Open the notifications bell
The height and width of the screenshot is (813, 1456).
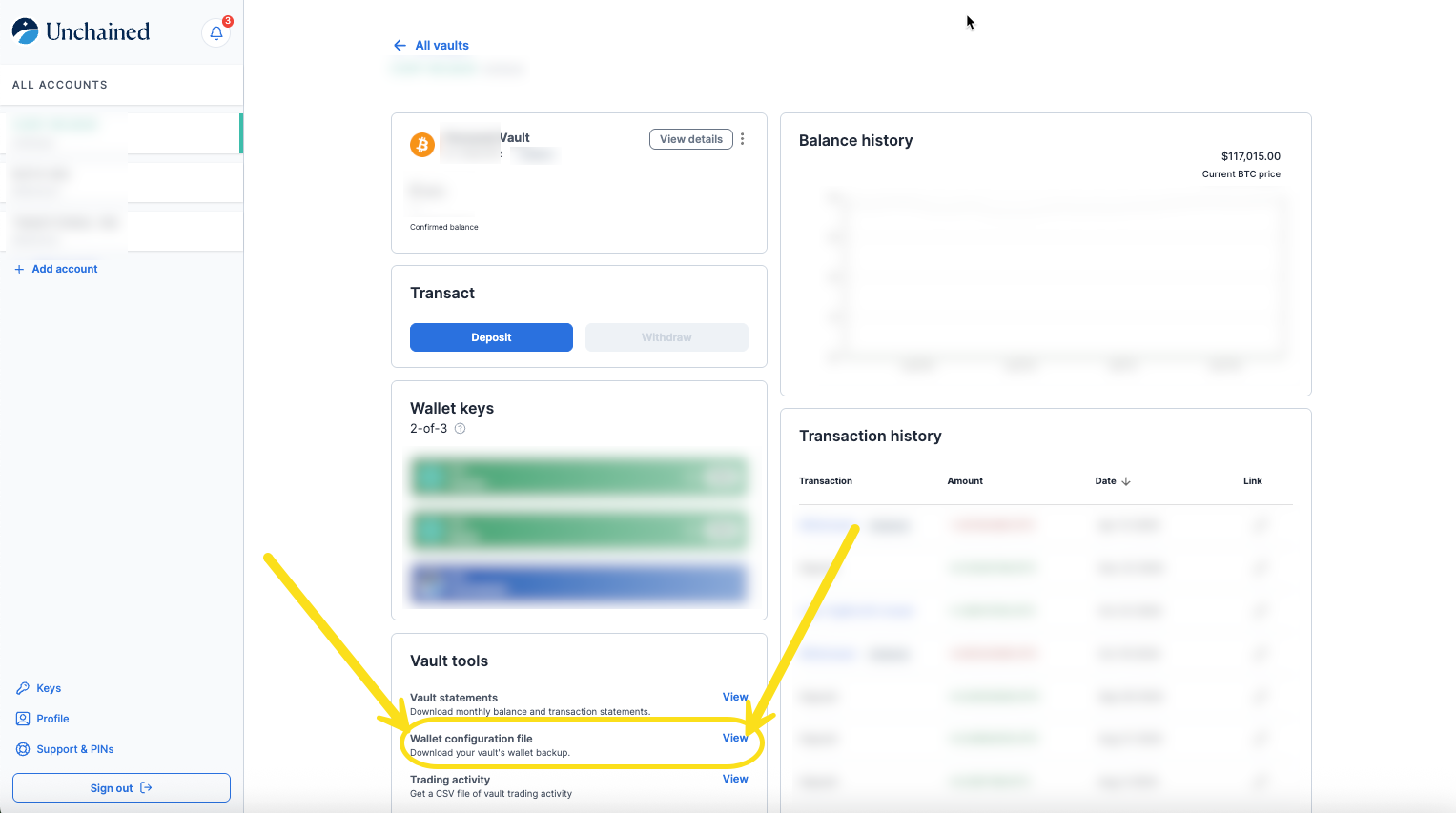coord(216,33)
